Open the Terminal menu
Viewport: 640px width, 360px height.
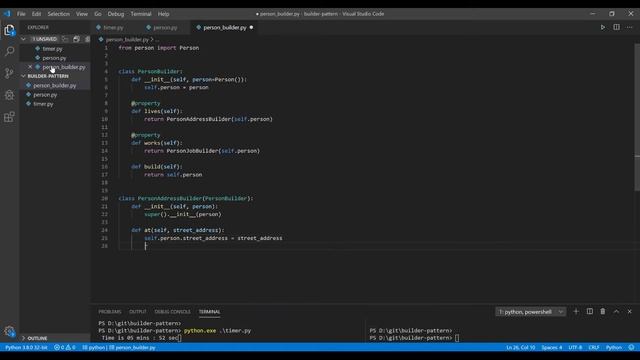tap(141, 13)
